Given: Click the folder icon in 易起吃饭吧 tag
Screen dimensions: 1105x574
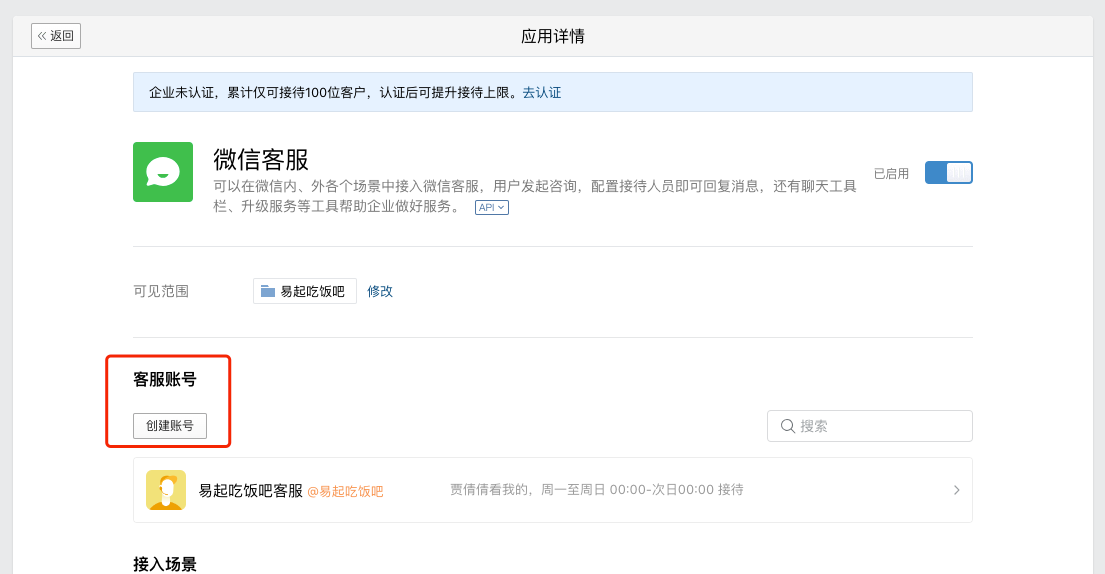Looking at the screenshot, I should (268, 291).
